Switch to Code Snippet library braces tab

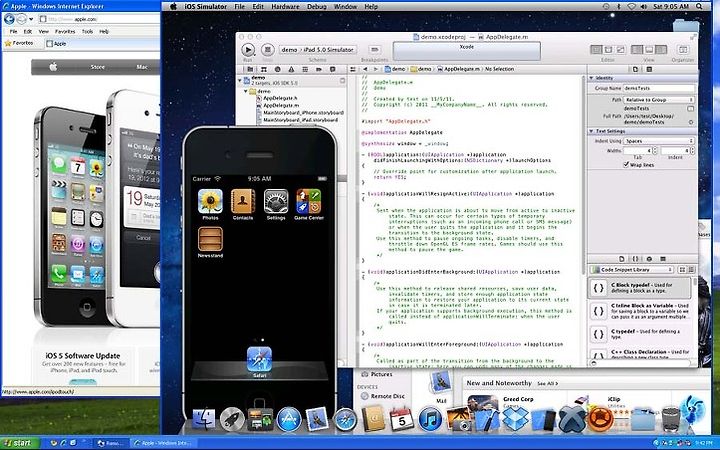tap(636, 259)
